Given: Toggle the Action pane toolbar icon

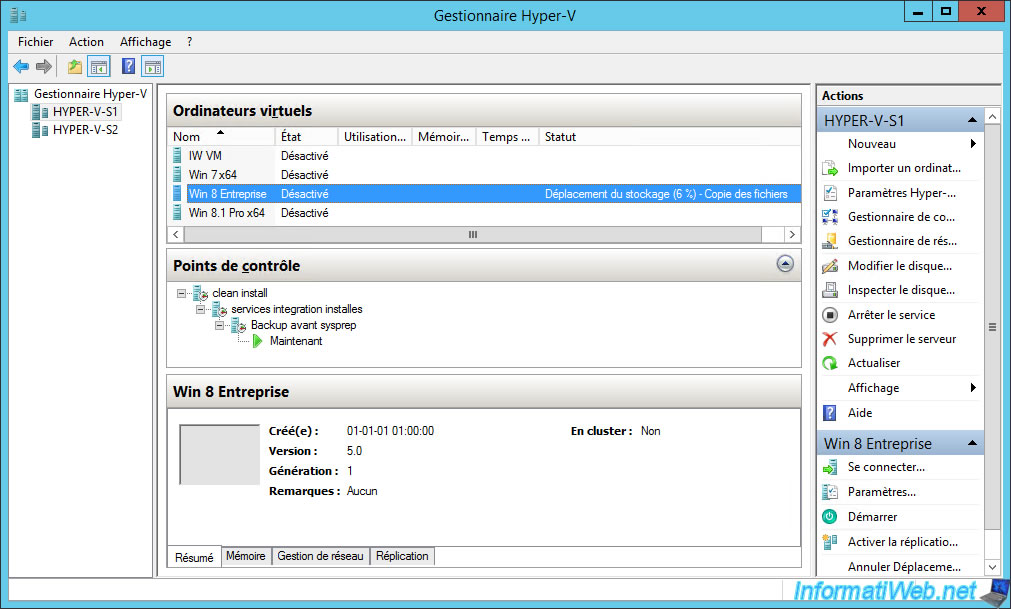Looking at the screenshot, I should click(153, 66).
